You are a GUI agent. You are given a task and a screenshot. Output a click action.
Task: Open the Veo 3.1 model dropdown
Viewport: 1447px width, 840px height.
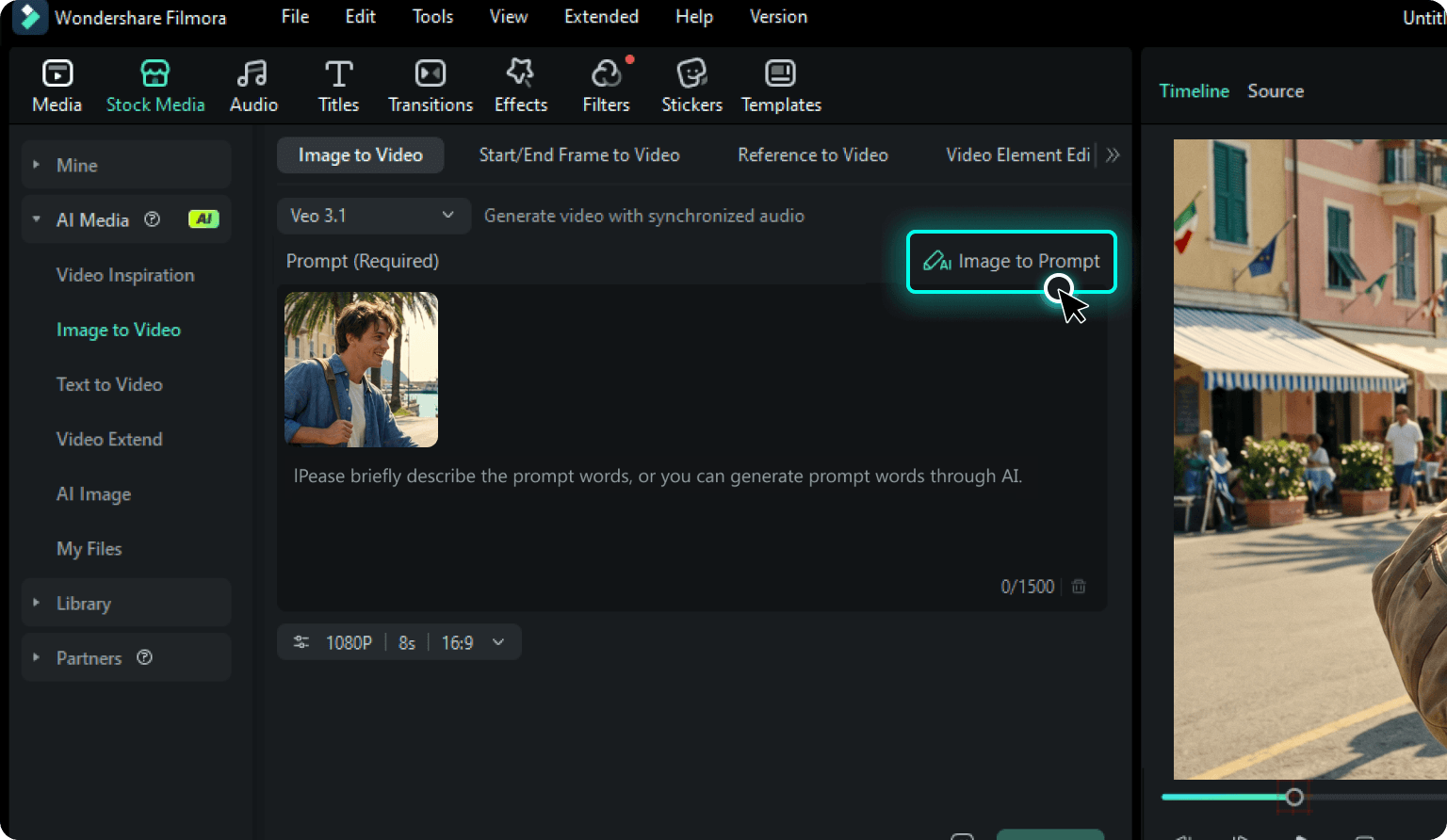[373, 216]
